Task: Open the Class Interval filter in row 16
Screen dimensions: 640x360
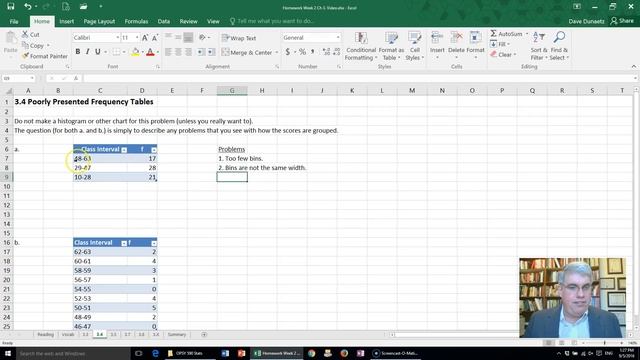Action: click(x=124, y=243)
